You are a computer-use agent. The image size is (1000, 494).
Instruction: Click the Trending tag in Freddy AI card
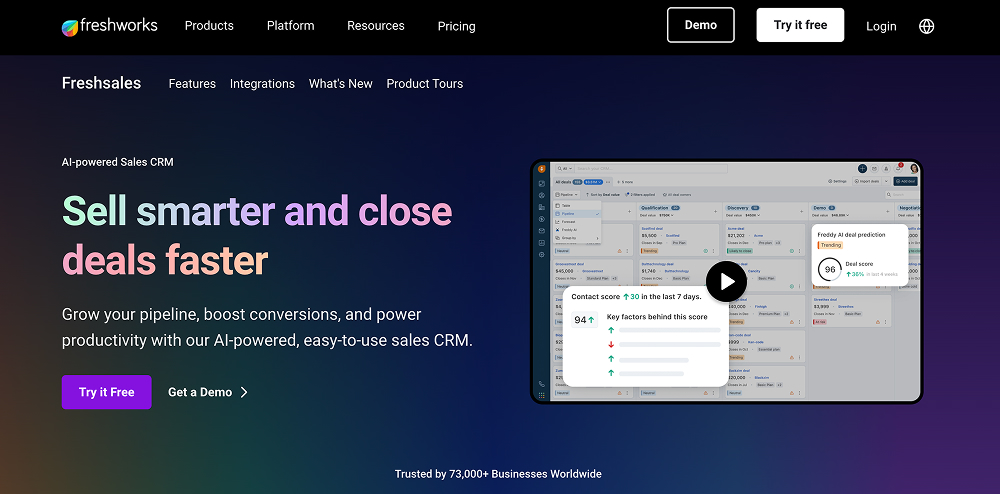pyautogui.click(x=830, y=245)
